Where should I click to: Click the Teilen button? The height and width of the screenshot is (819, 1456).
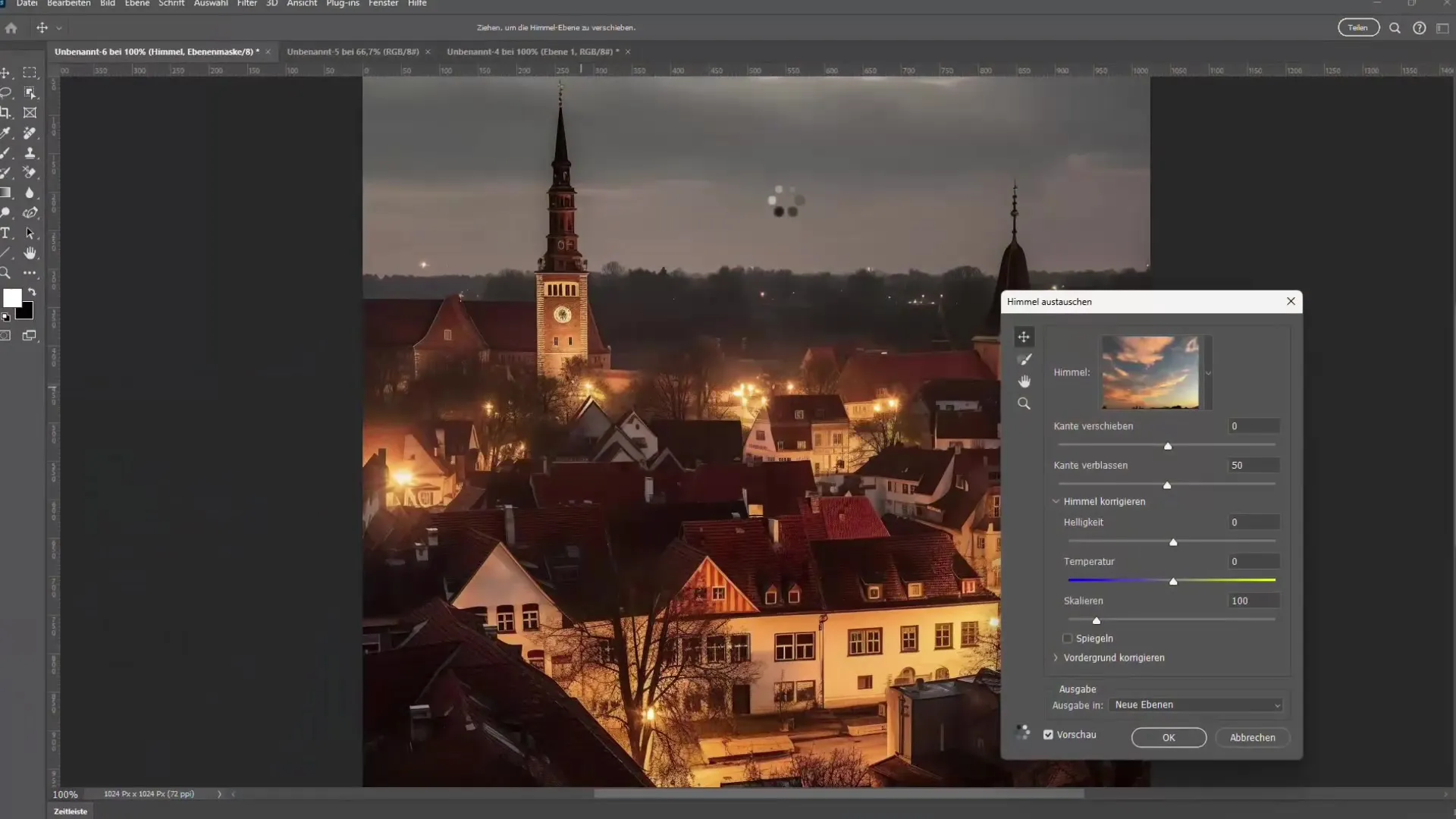[x=1358, y=28]
